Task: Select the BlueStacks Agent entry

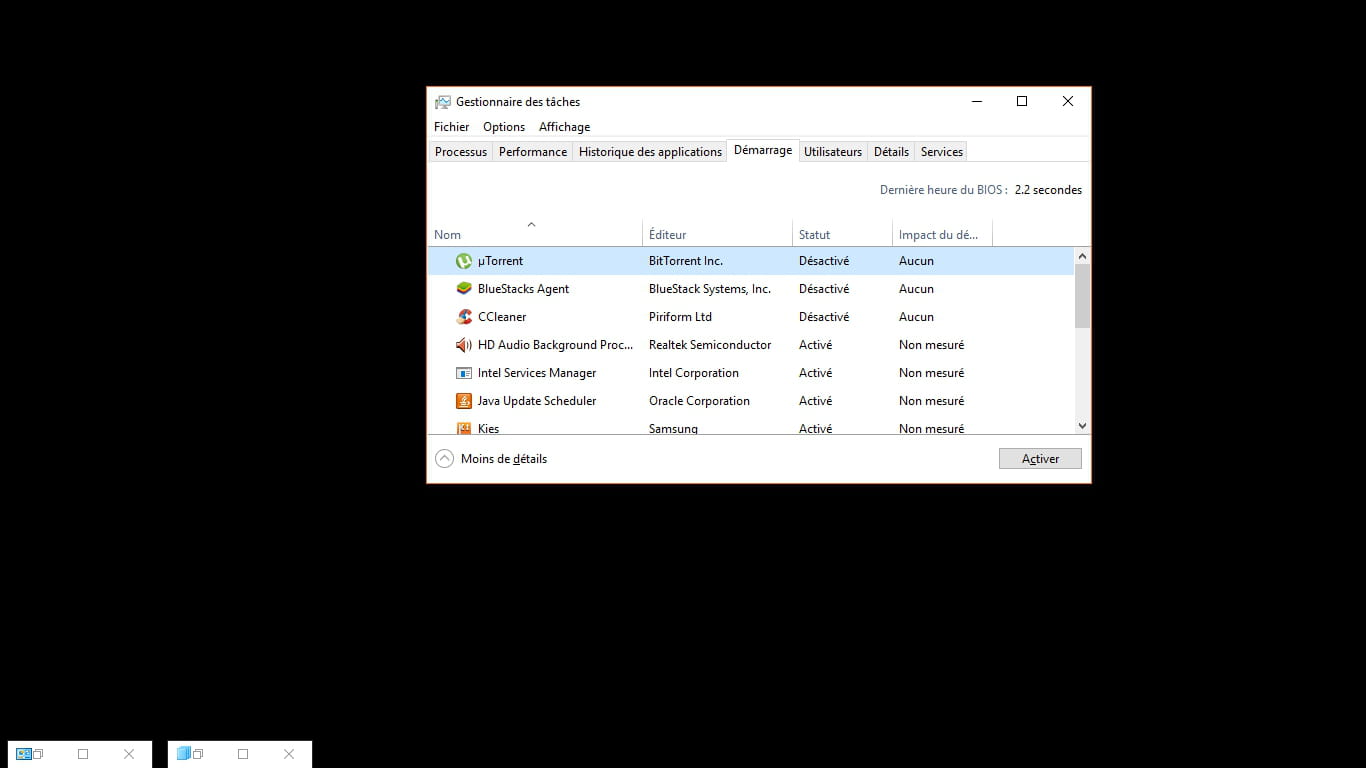Action: 523,289
